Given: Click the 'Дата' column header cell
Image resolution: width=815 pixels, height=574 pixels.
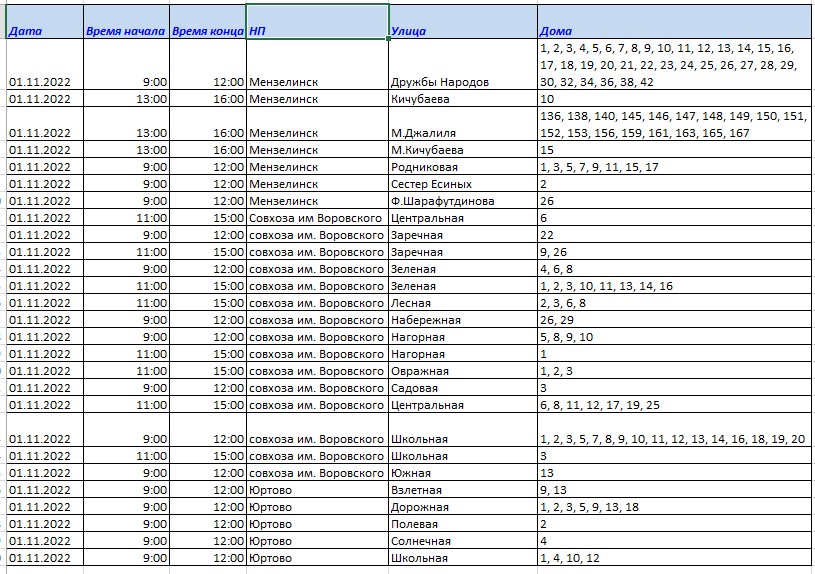Looking at the screenshot, I should click(44, 22).
